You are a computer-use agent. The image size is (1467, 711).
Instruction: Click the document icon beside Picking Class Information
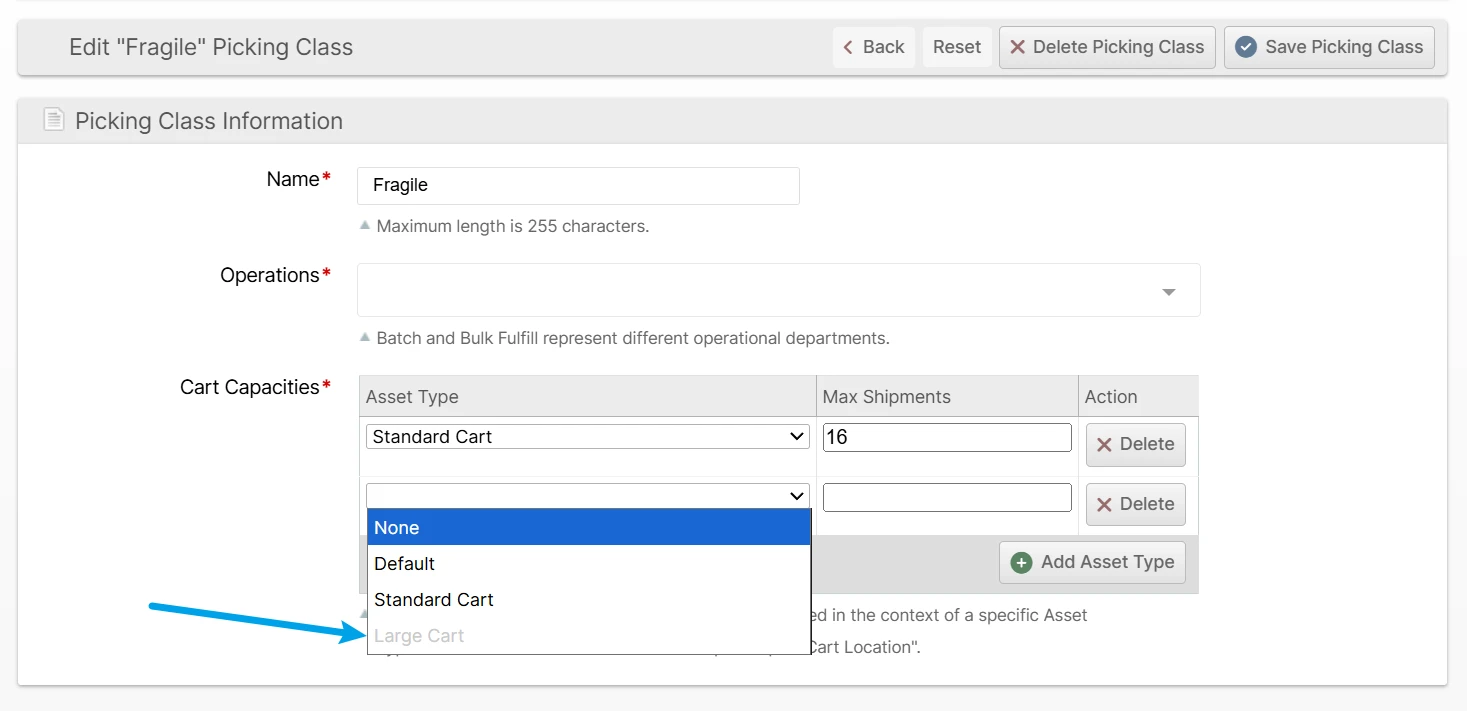point(53,120)
